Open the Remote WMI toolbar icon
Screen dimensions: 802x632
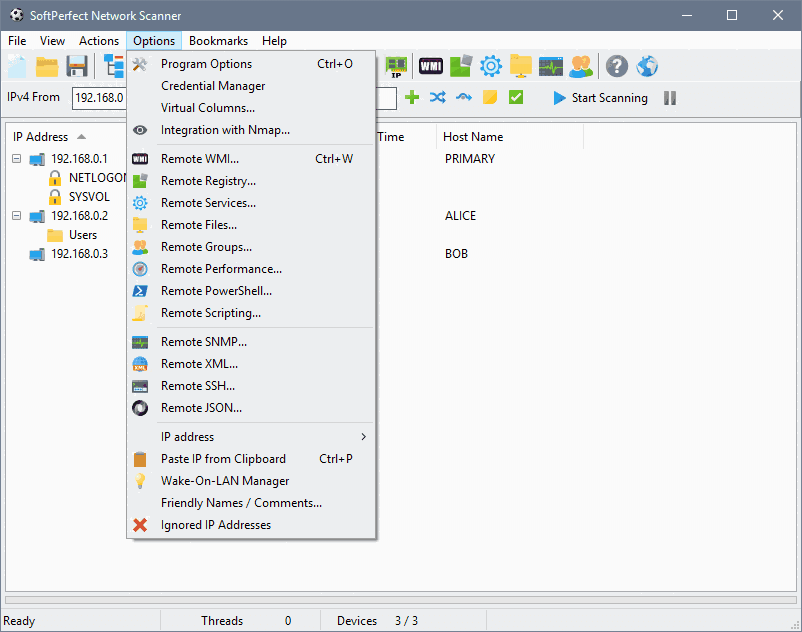tap(431, 66)
